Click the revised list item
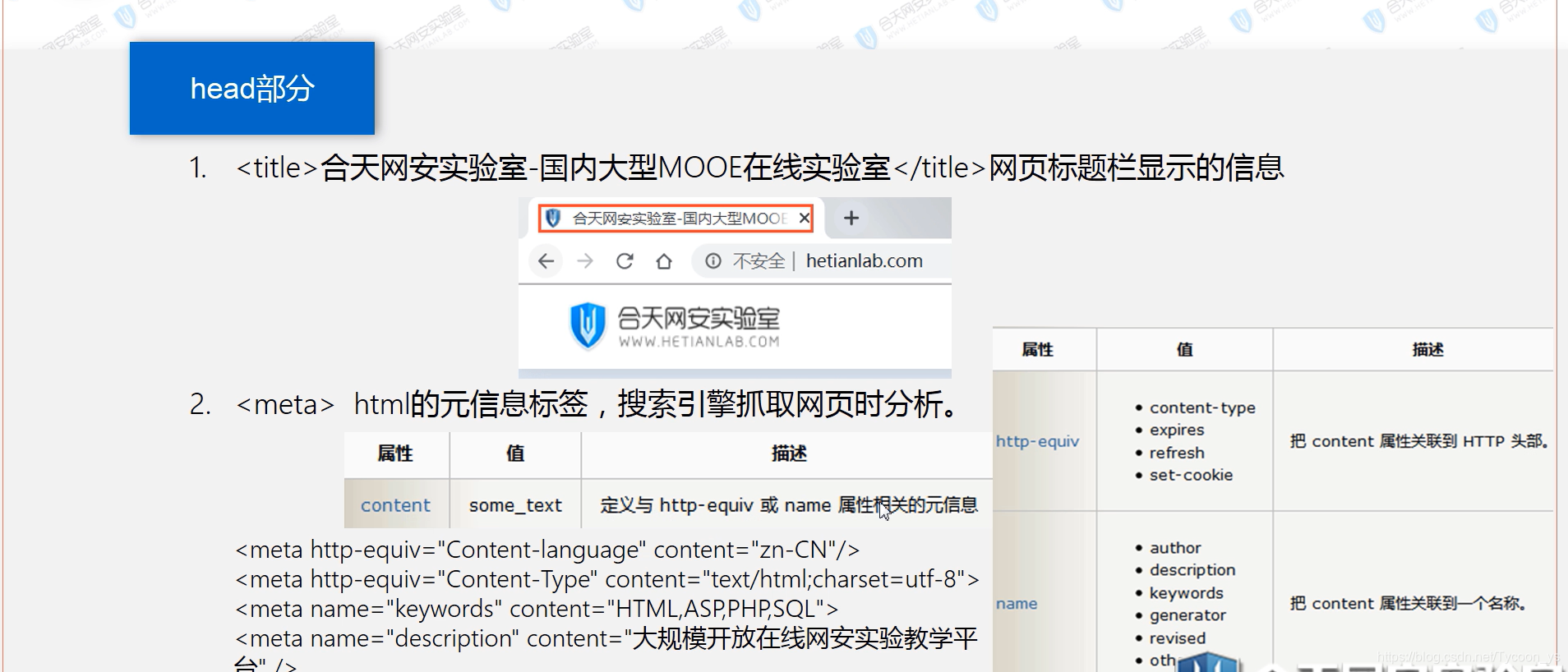The width and height of the screenshot is (1568, 672). pyautogui.click(x=1177, y=638)
